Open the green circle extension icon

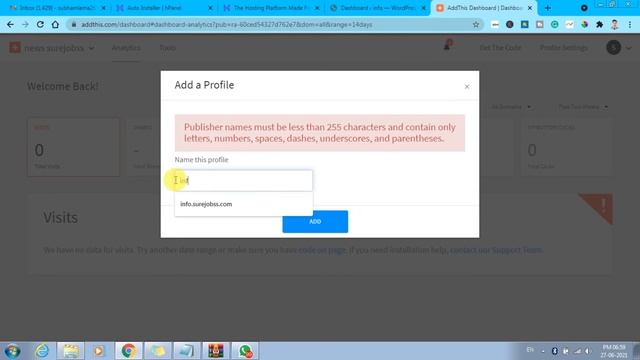(554, 24)
